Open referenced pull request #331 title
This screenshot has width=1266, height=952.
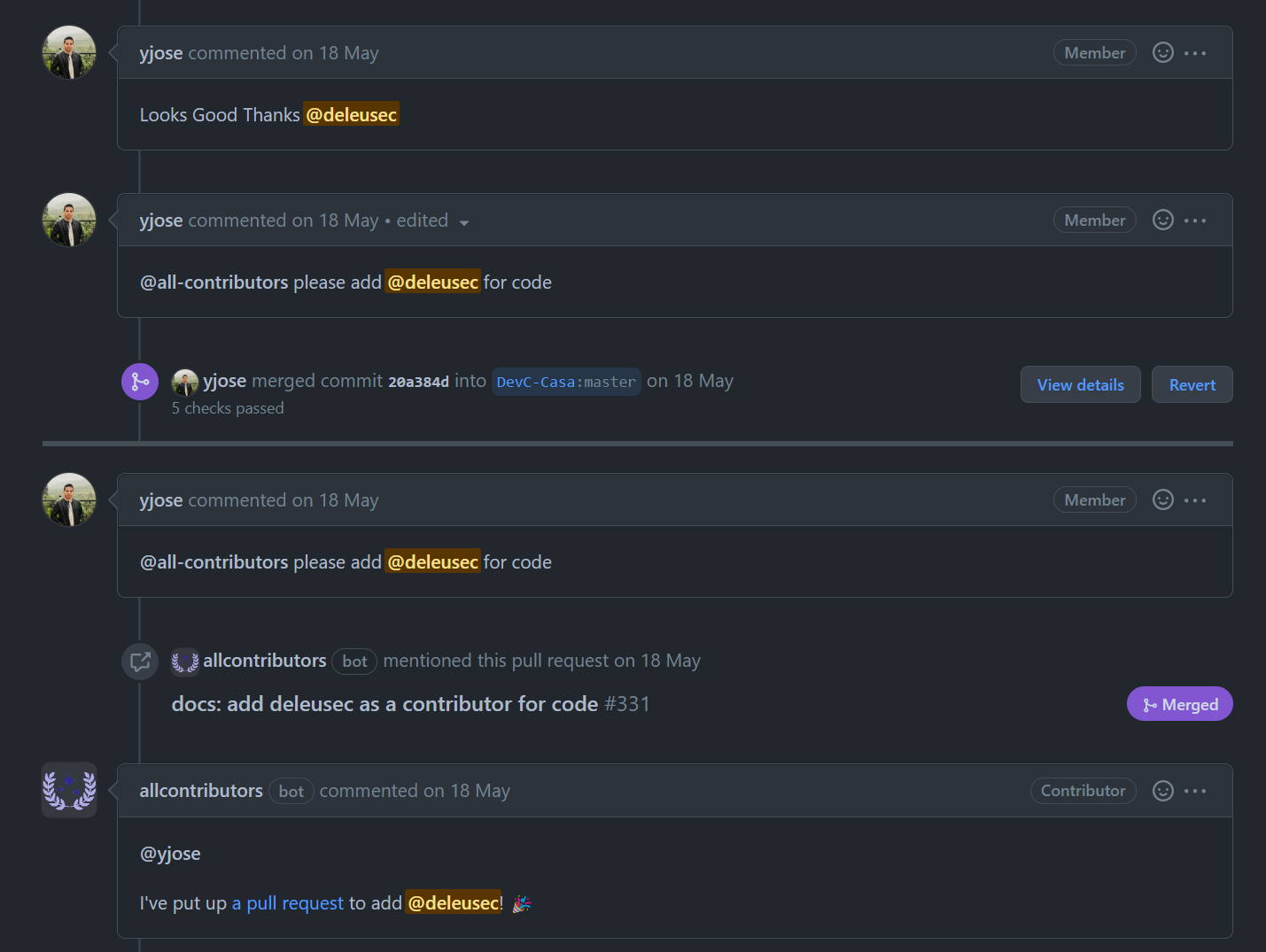click(x=384, y=704)
